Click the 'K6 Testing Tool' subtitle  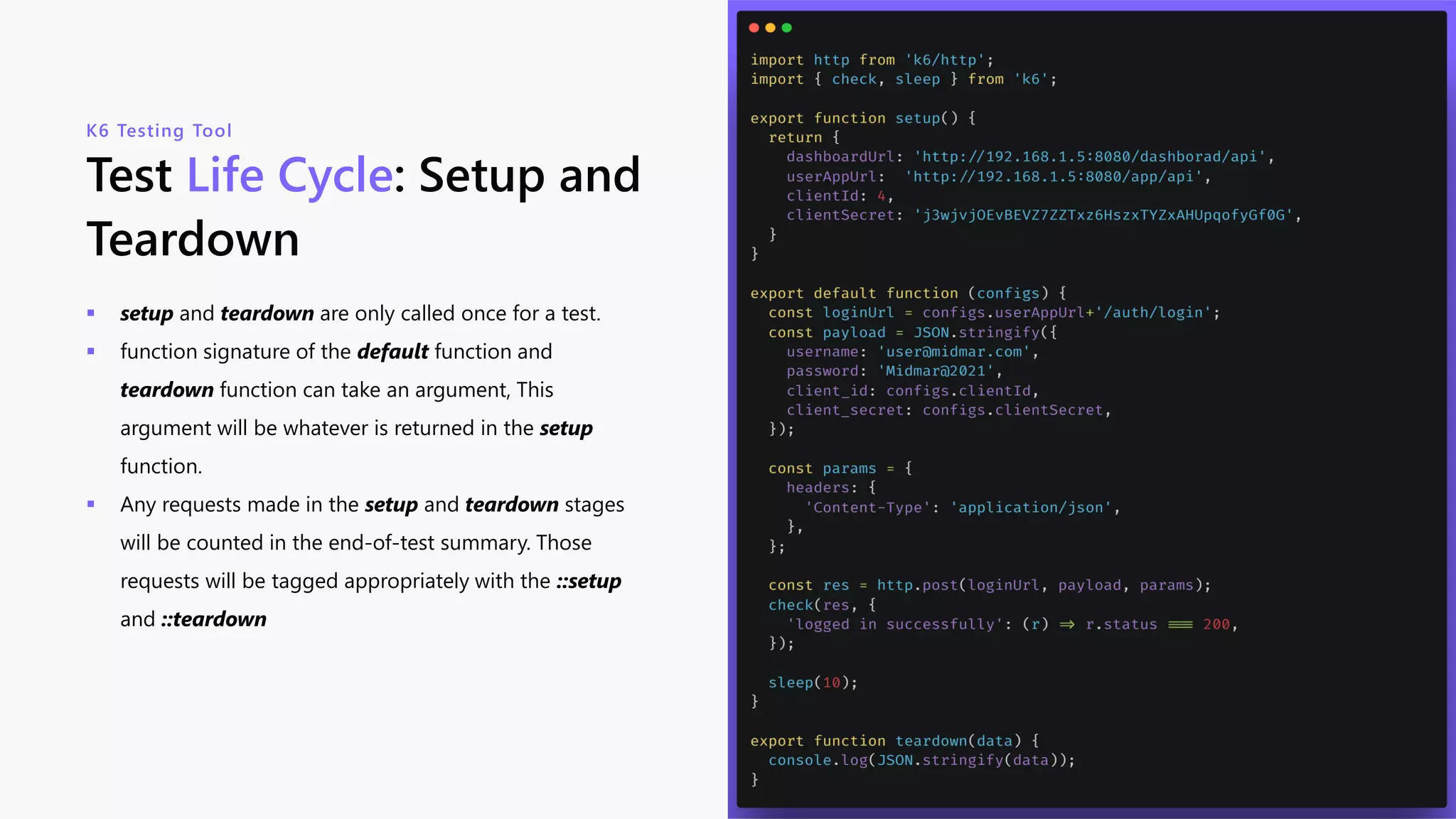tap(159, 131)
